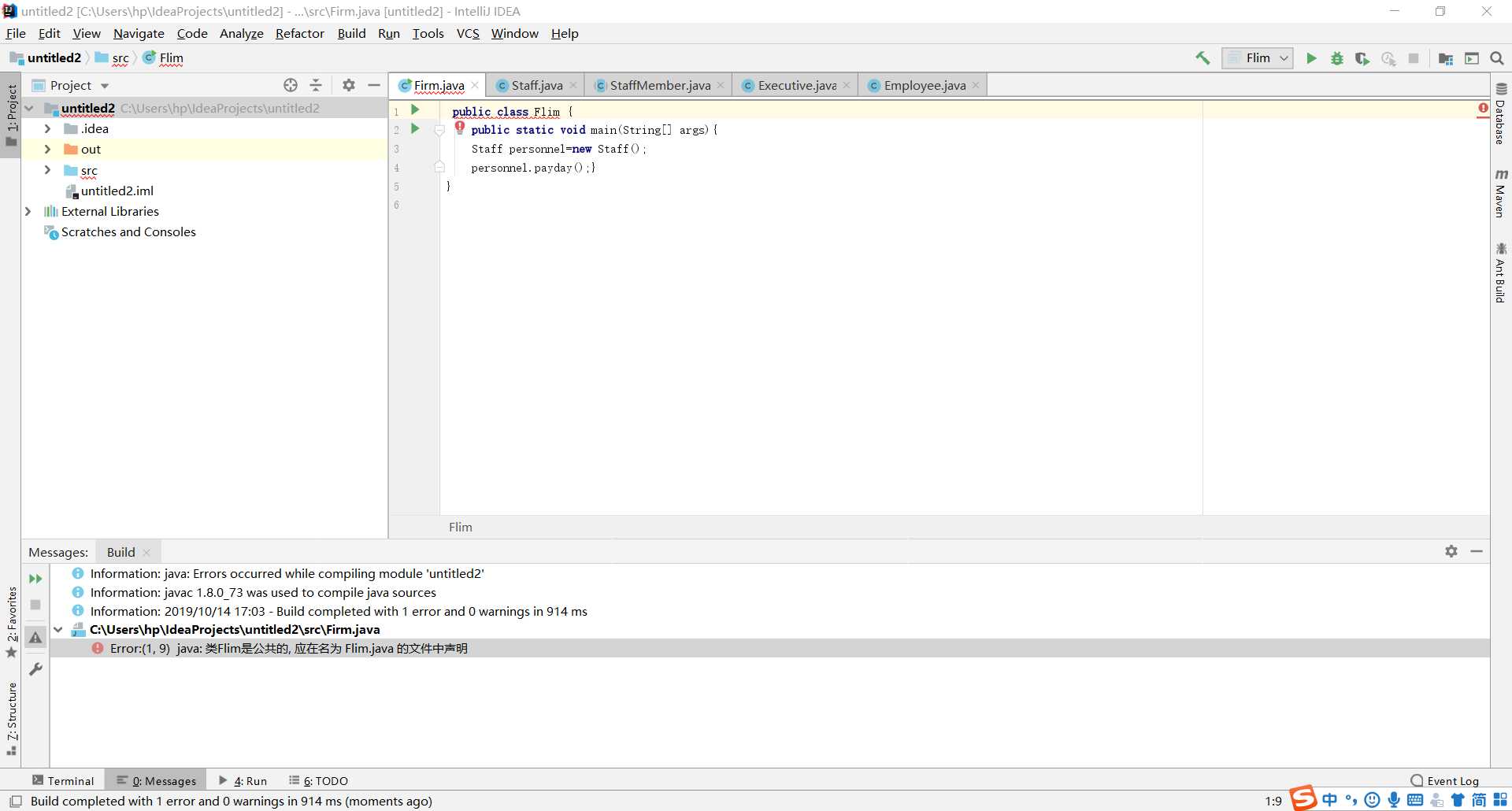Click the red error indicator atop editor

pos(1483,109)
